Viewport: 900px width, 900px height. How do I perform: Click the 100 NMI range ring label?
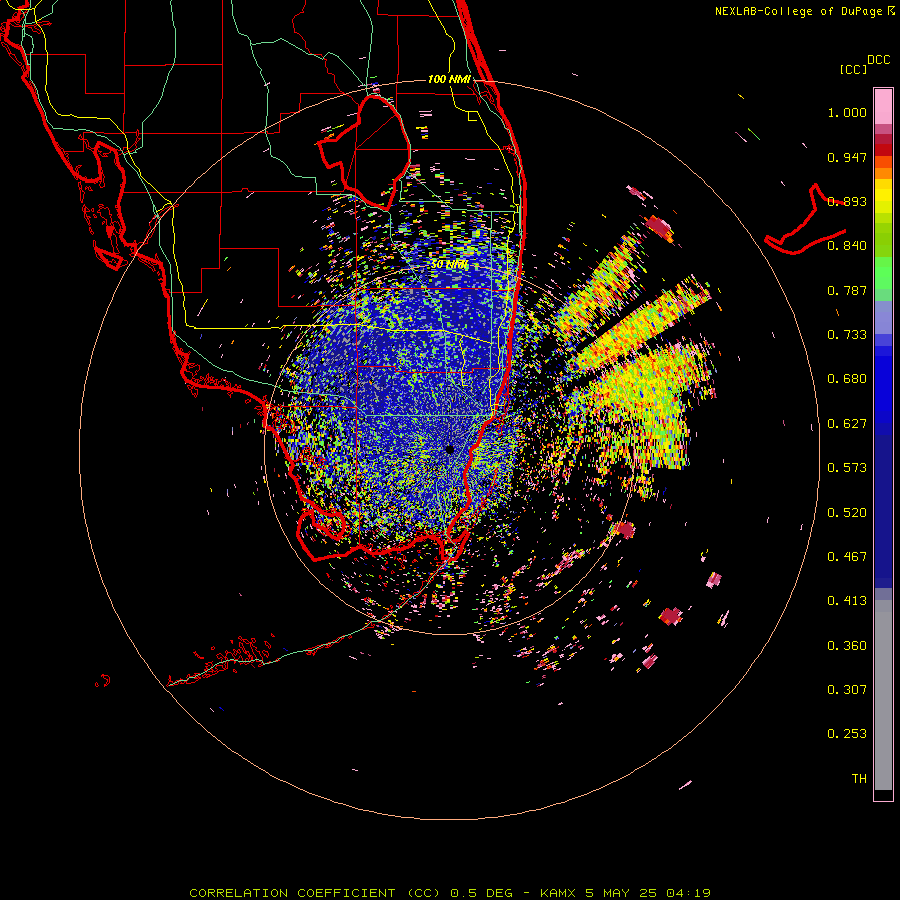[x=449, y=79]
